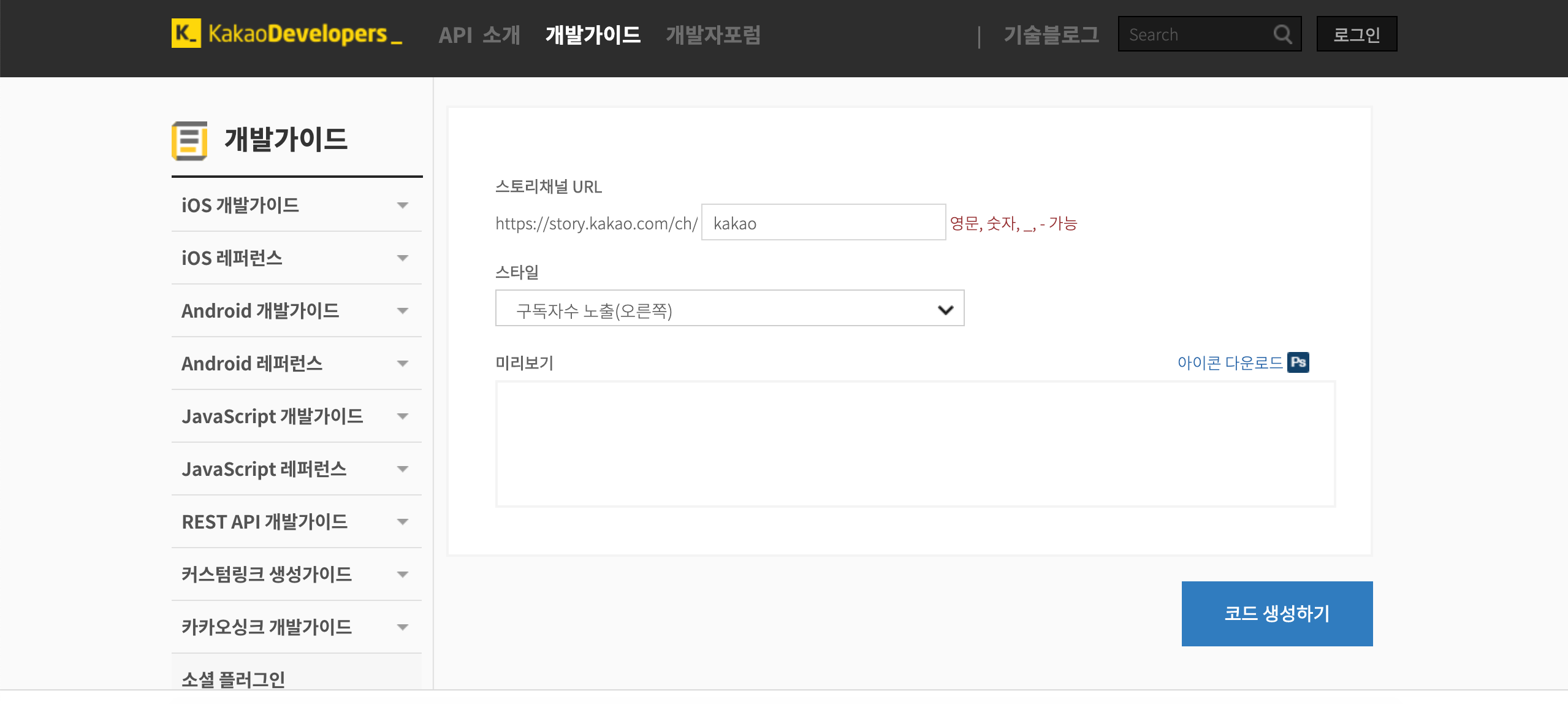This screenshot has height=704, width=1568.
Task: Go to 기술블로그 link
Action: pyautogui.click(x=1051, y=35)
